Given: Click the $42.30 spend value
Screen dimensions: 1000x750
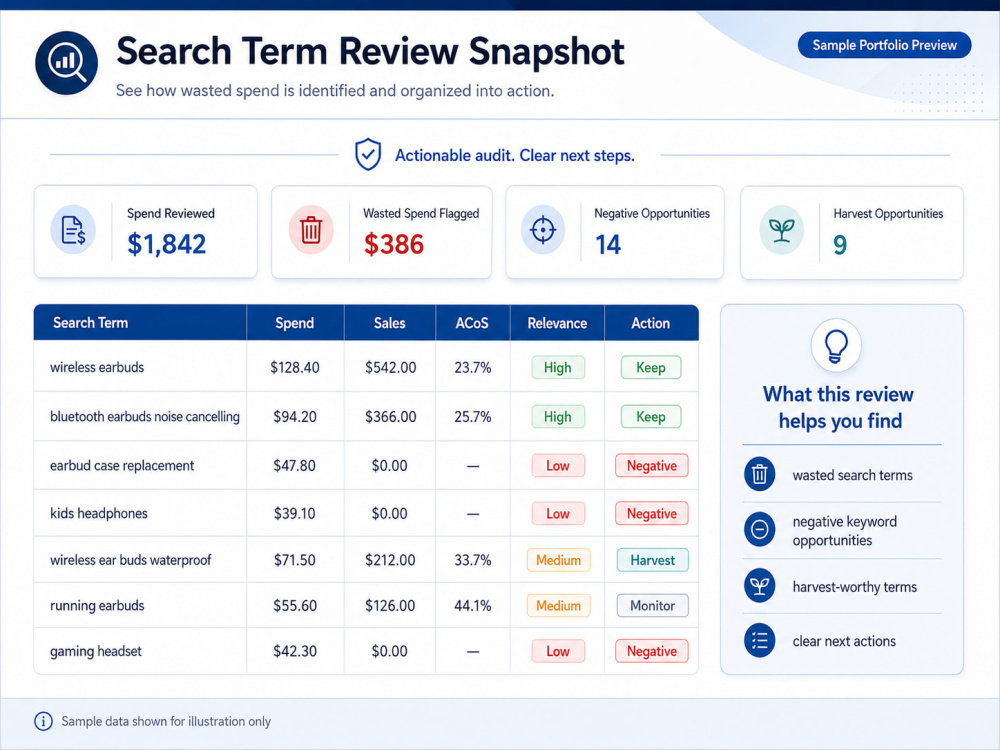Looking at the screenshot, I should [295, 651].
